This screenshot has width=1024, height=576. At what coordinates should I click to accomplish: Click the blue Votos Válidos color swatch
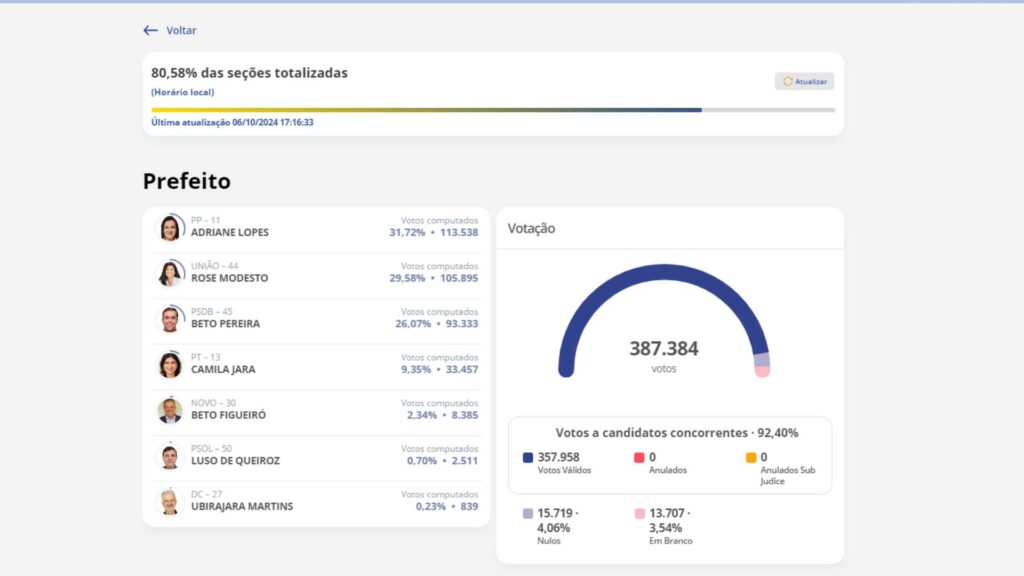coord(528,458)
